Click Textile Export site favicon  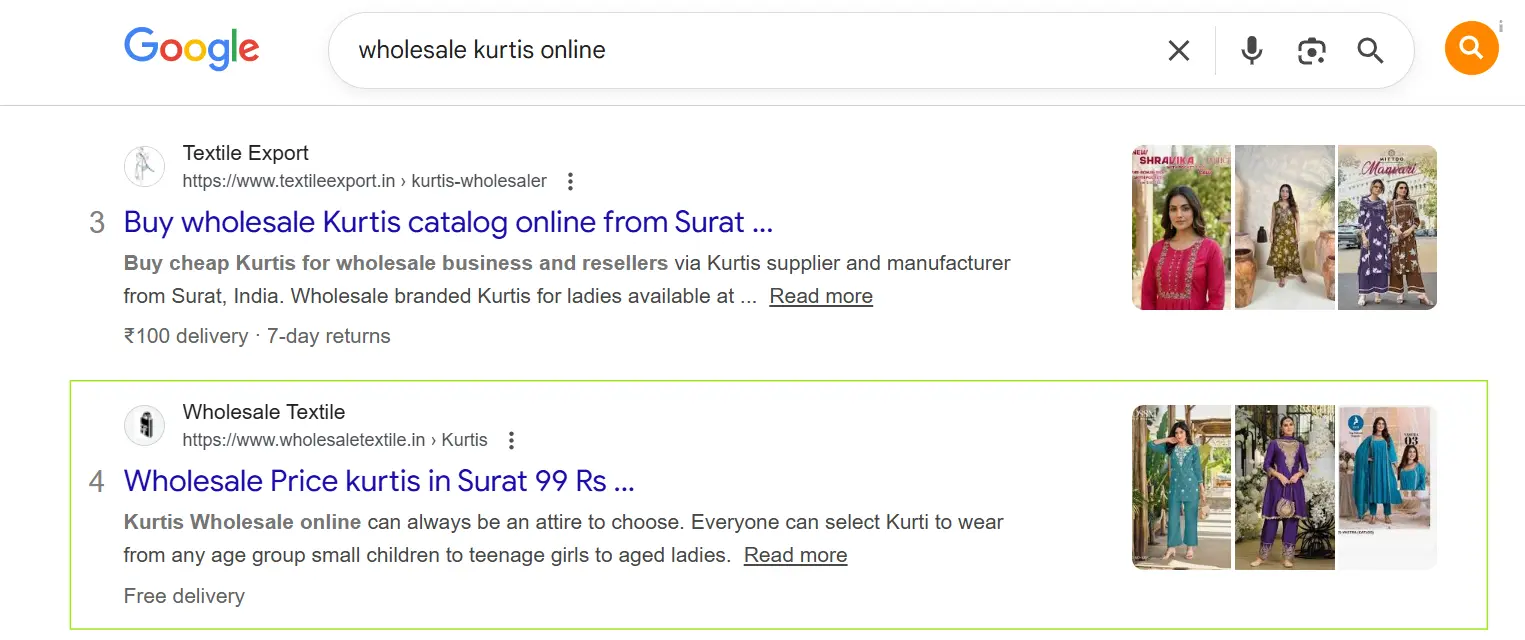click(144, 166)
